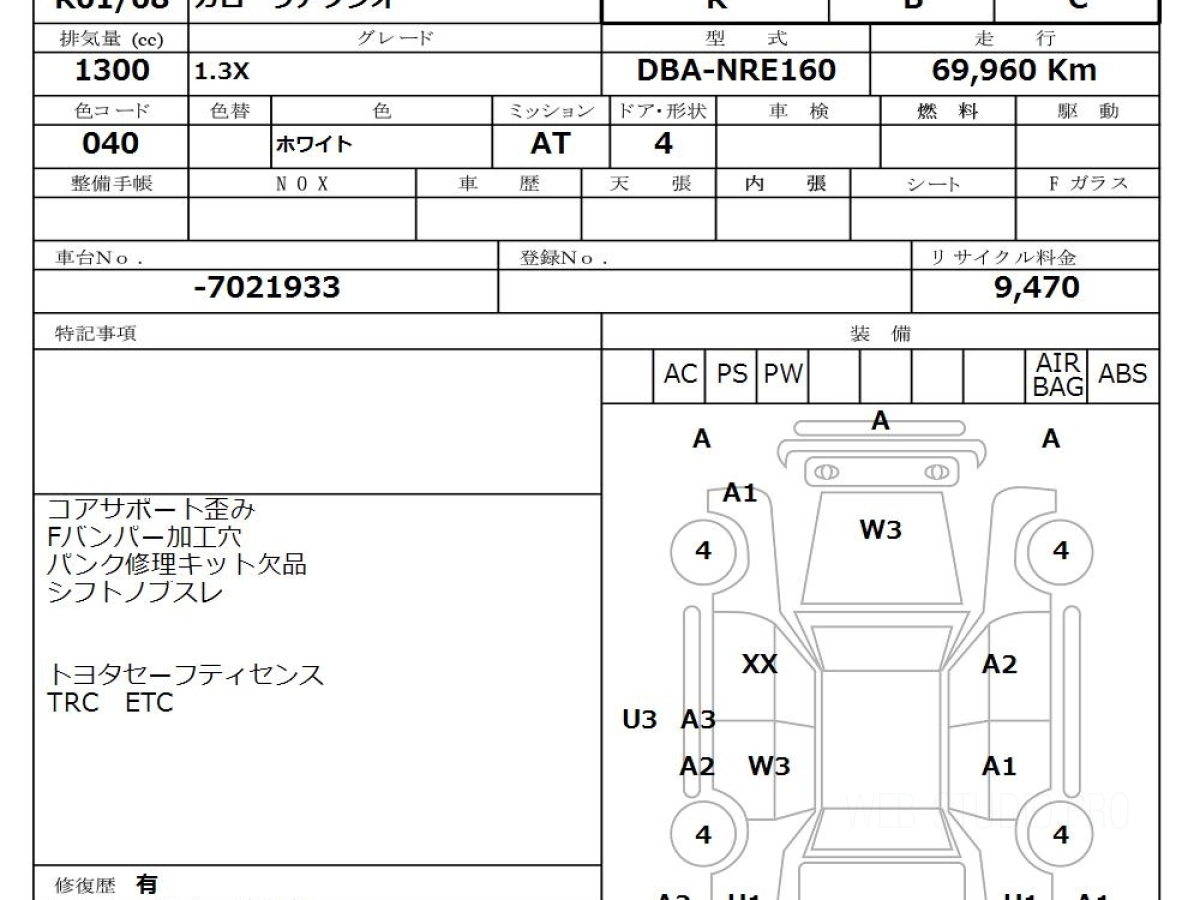Select the TRC ETC line
Screen dimensions: 1200x900
click(110, 702)
